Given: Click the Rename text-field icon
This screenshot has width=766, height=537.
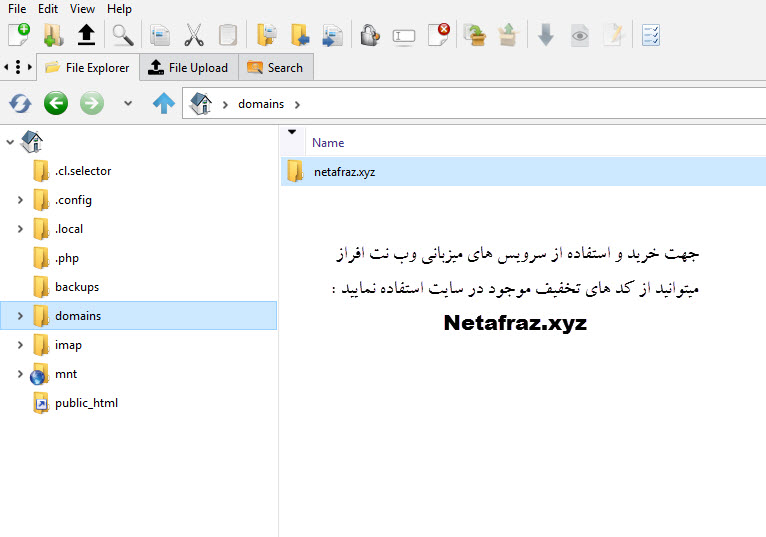Looking at the screenshot, I should (x=404, y=37).
